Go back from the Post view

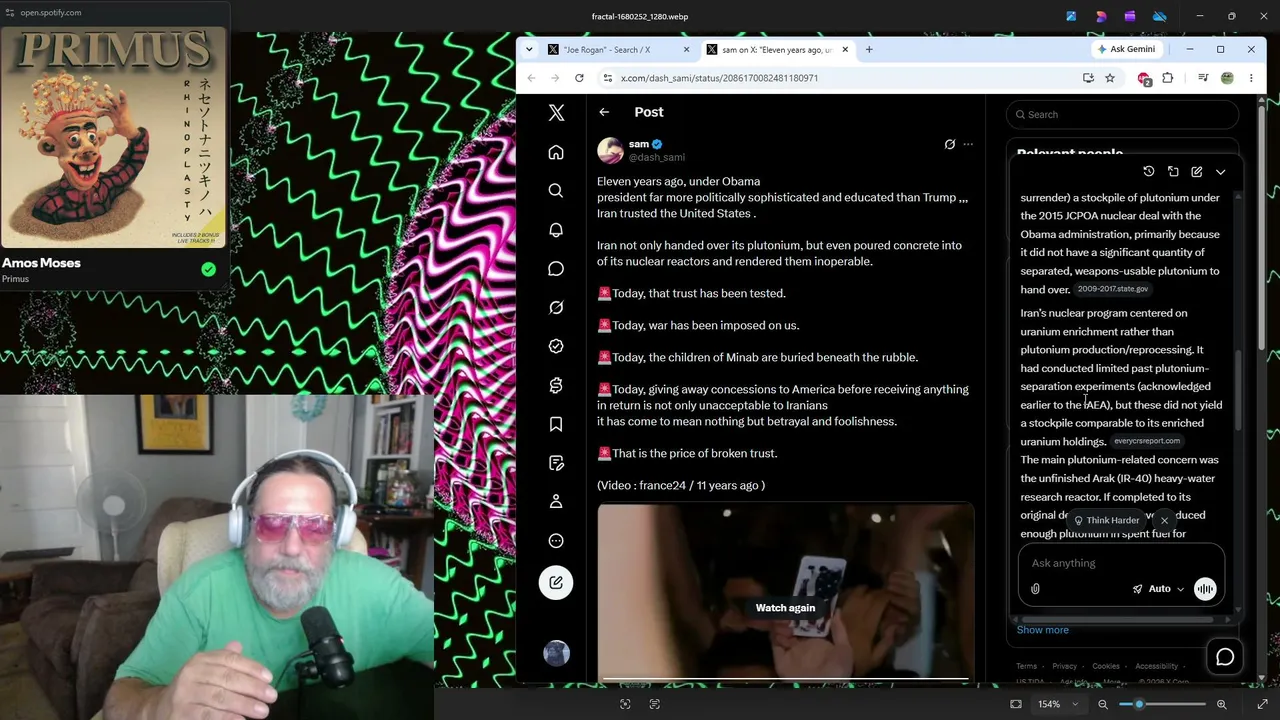(604, 112)
